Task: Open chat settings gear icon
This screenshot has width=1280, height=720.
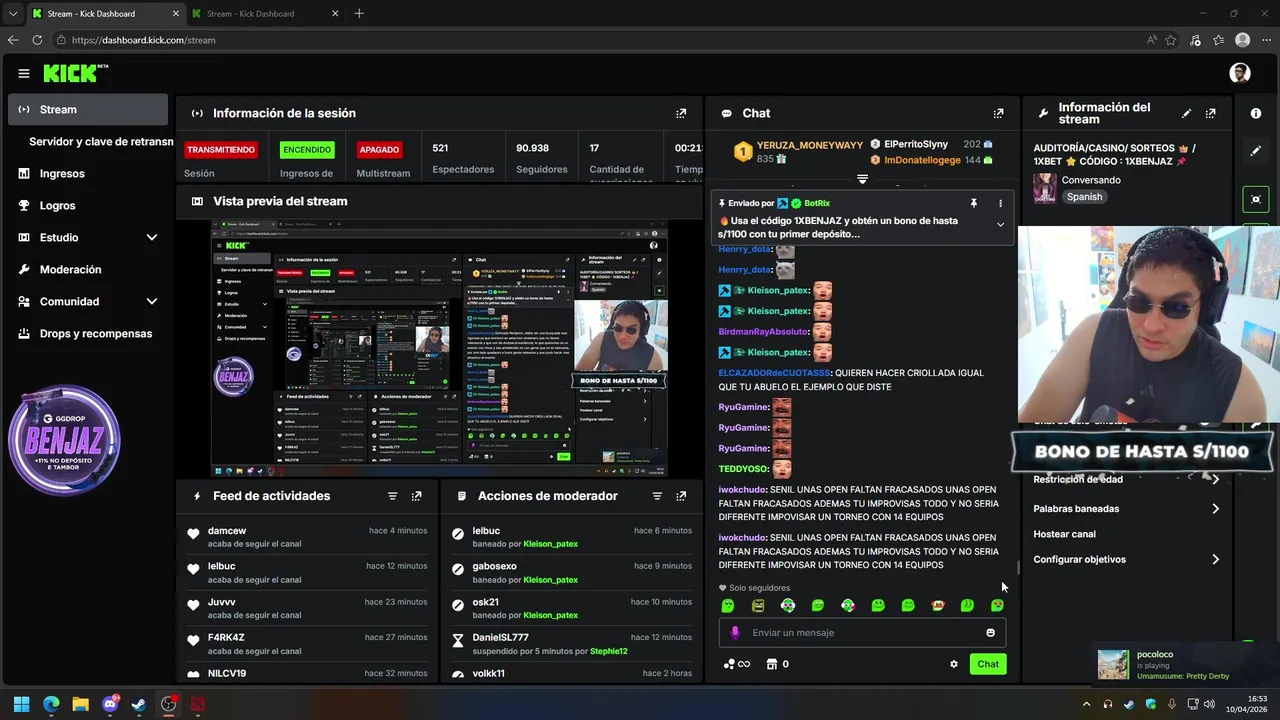Action: click(954, 664)
